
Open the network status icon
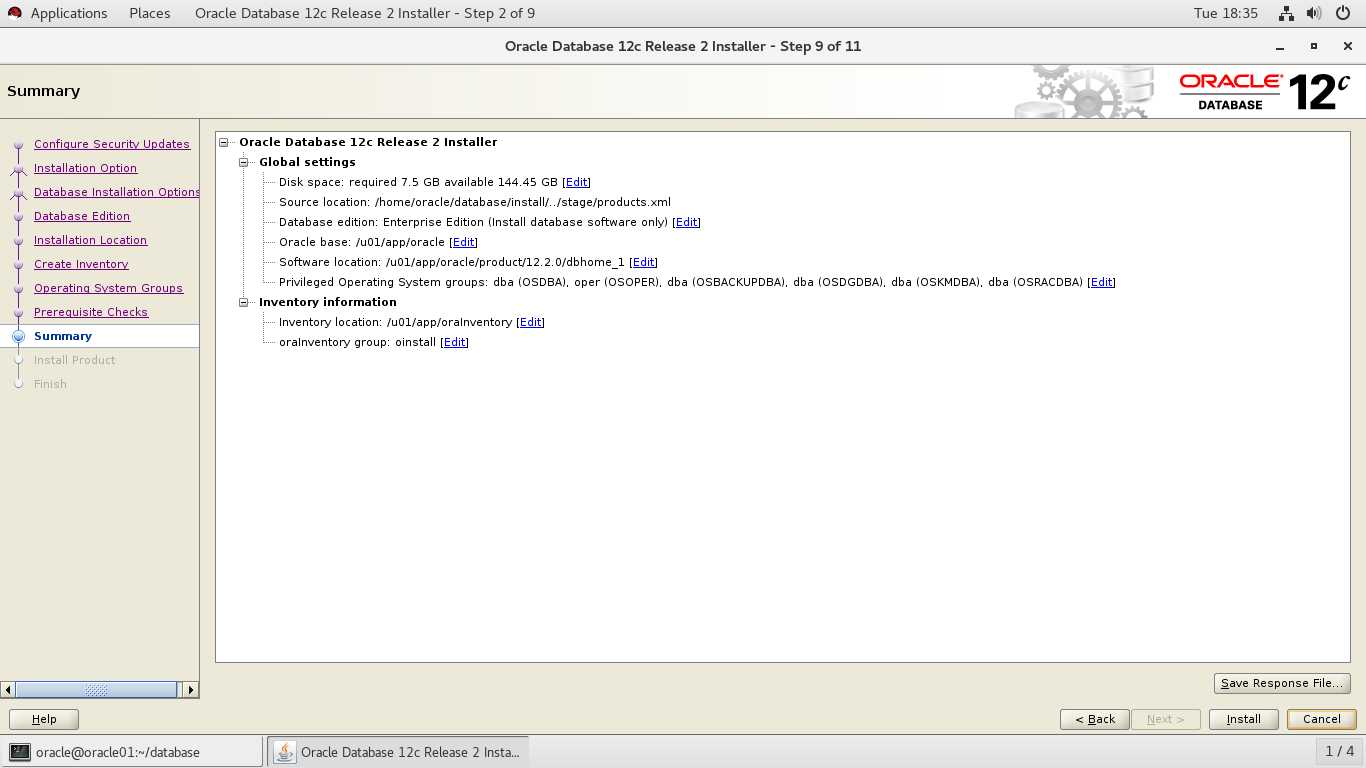coord(1287,13)
